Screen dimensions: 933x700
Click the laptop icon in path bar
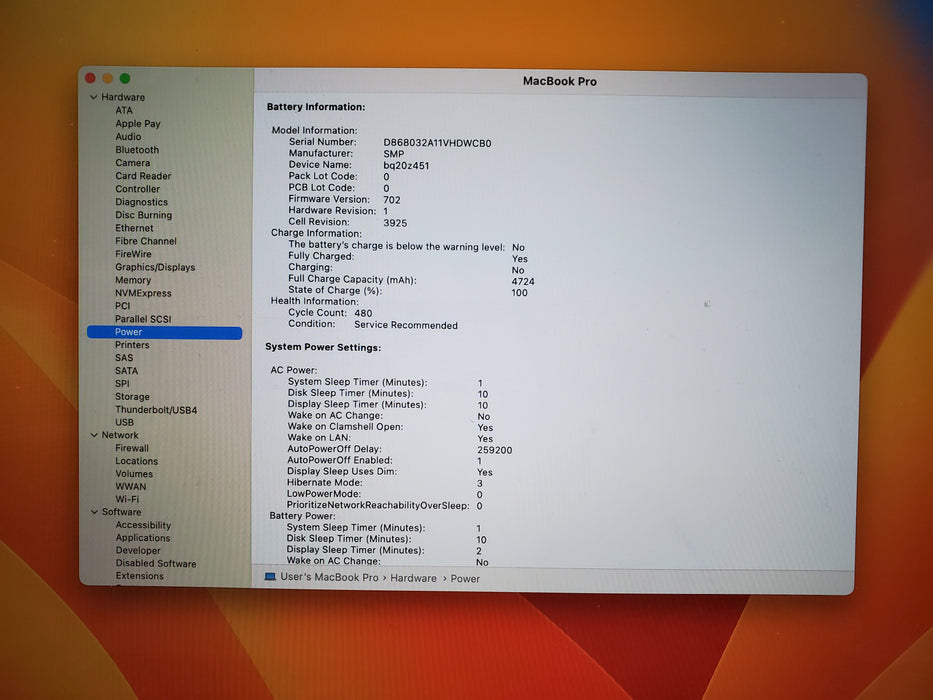[270, 577]
